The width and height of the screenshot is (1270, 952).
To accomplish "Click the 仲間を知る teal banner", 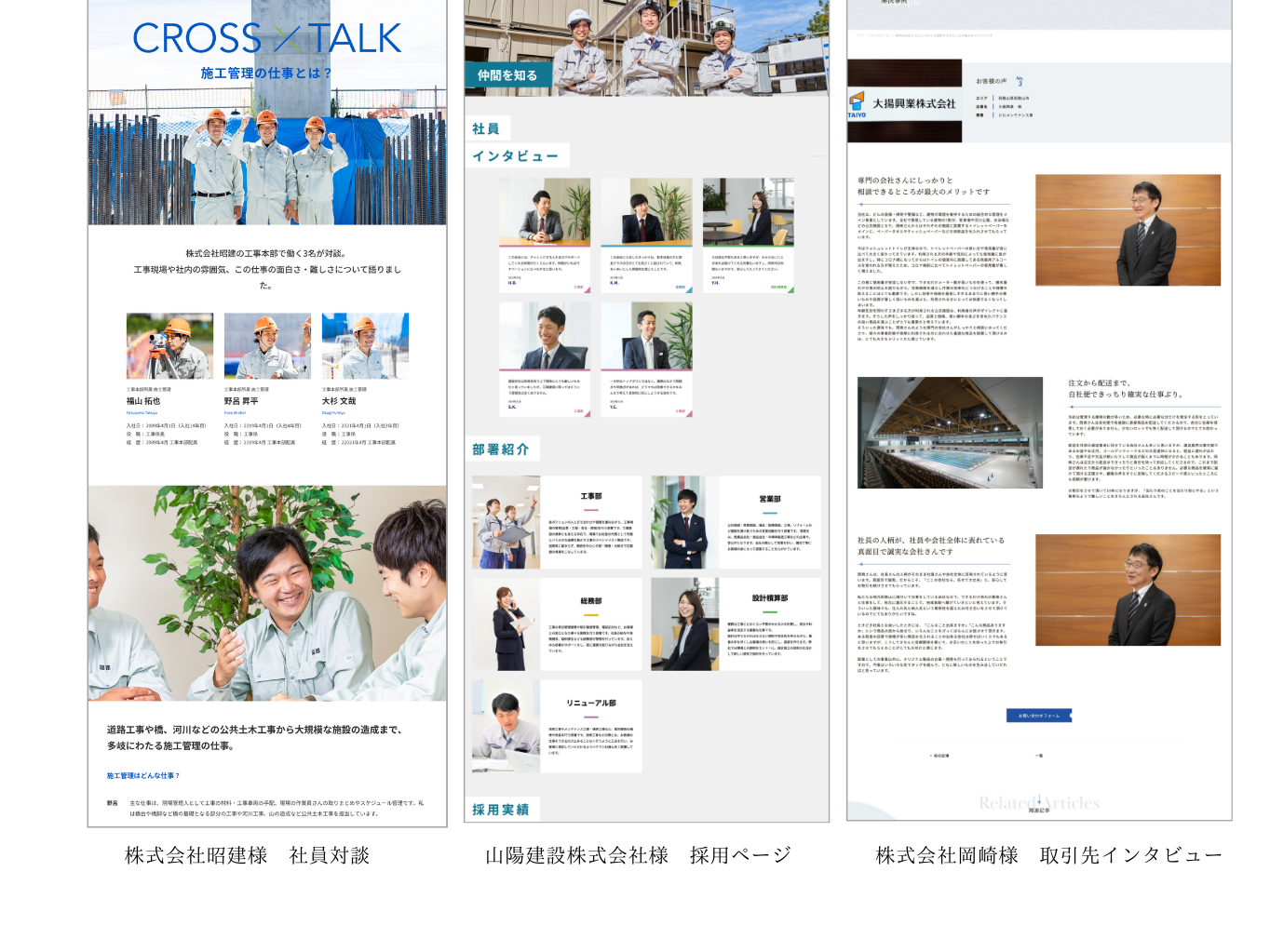I will tap(507, 75).
